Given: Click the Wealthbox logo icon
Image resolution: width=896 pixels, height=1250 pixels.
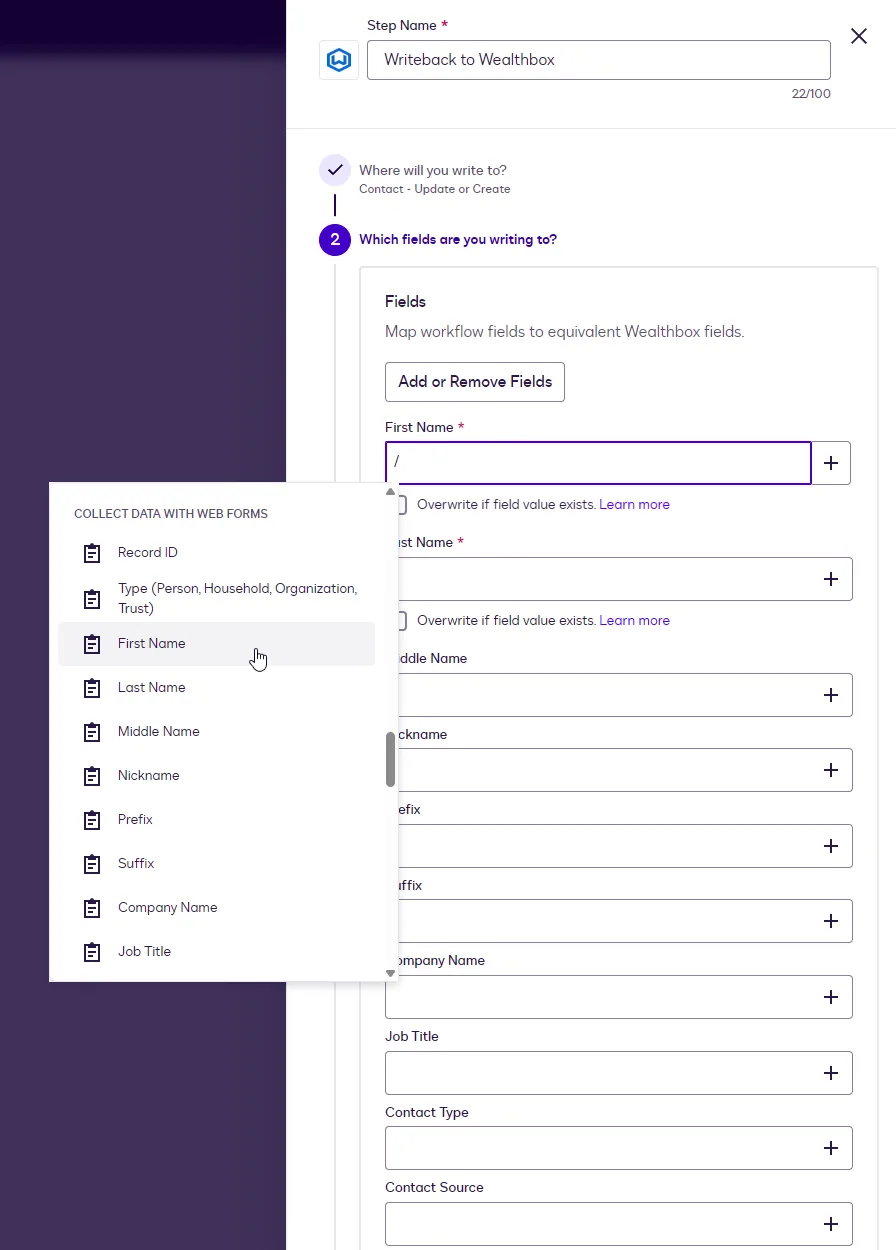Looking at the screenshot, I should [339, 60].
